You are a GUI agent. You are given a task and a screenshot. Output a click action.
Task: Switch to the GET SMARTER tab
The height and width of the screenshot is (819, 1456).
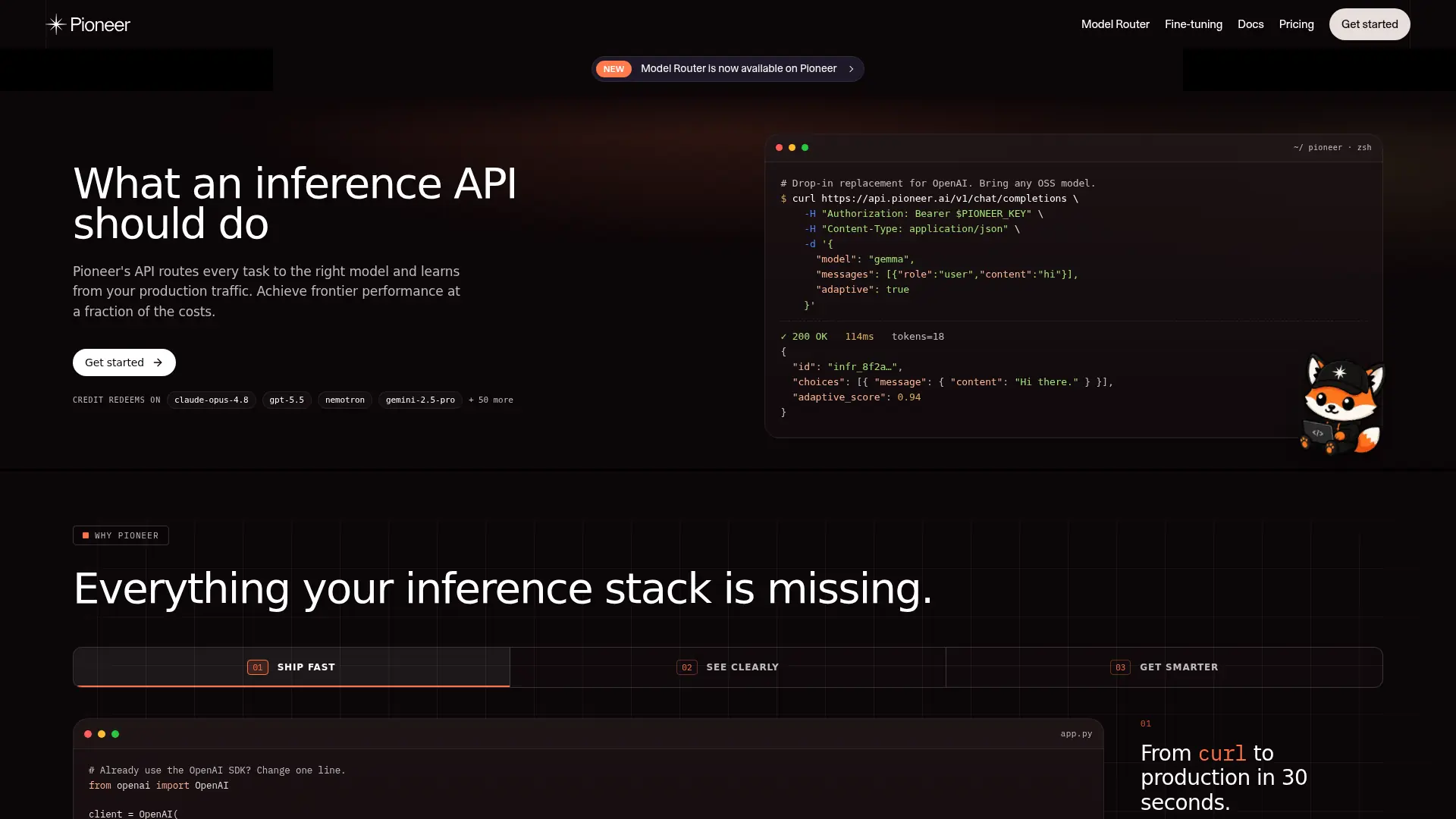(1164, 667)
